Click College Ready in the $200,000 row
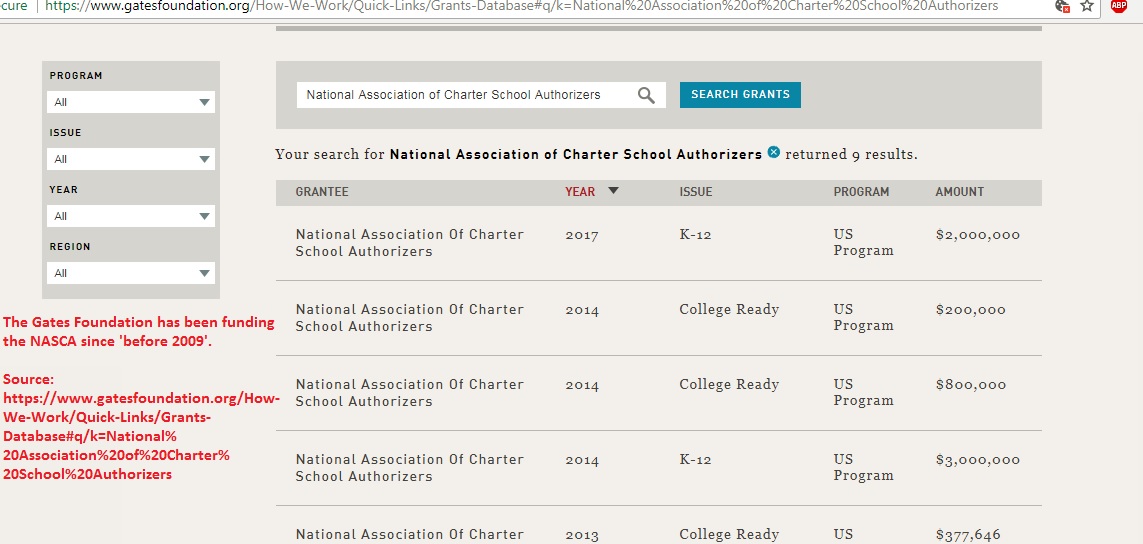 pyautogui.click(x=729, y=310)
